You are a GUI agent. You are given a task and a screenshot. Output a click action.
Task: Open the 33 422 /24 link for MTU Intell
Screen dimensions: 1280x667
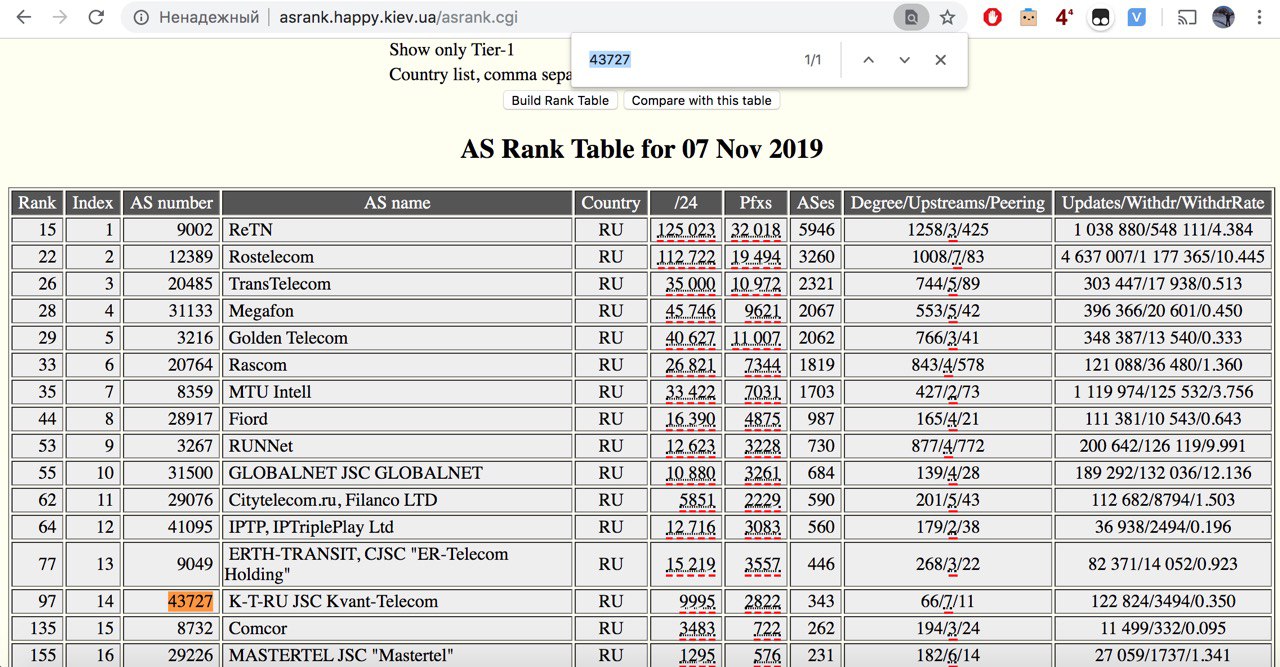tap(690, 392)
